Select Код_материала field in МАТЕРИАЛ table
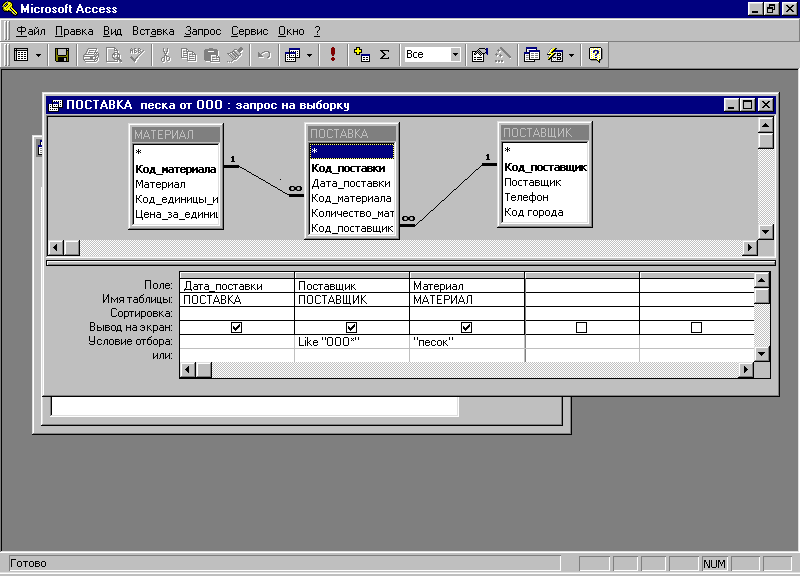 pos(176,169)
